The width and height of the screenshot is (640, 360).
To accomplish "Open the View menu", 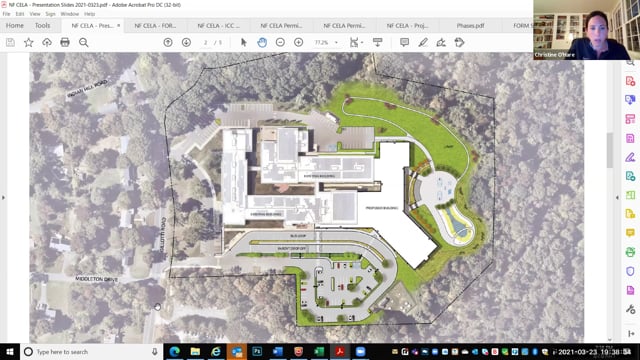I will pos(35,14).
